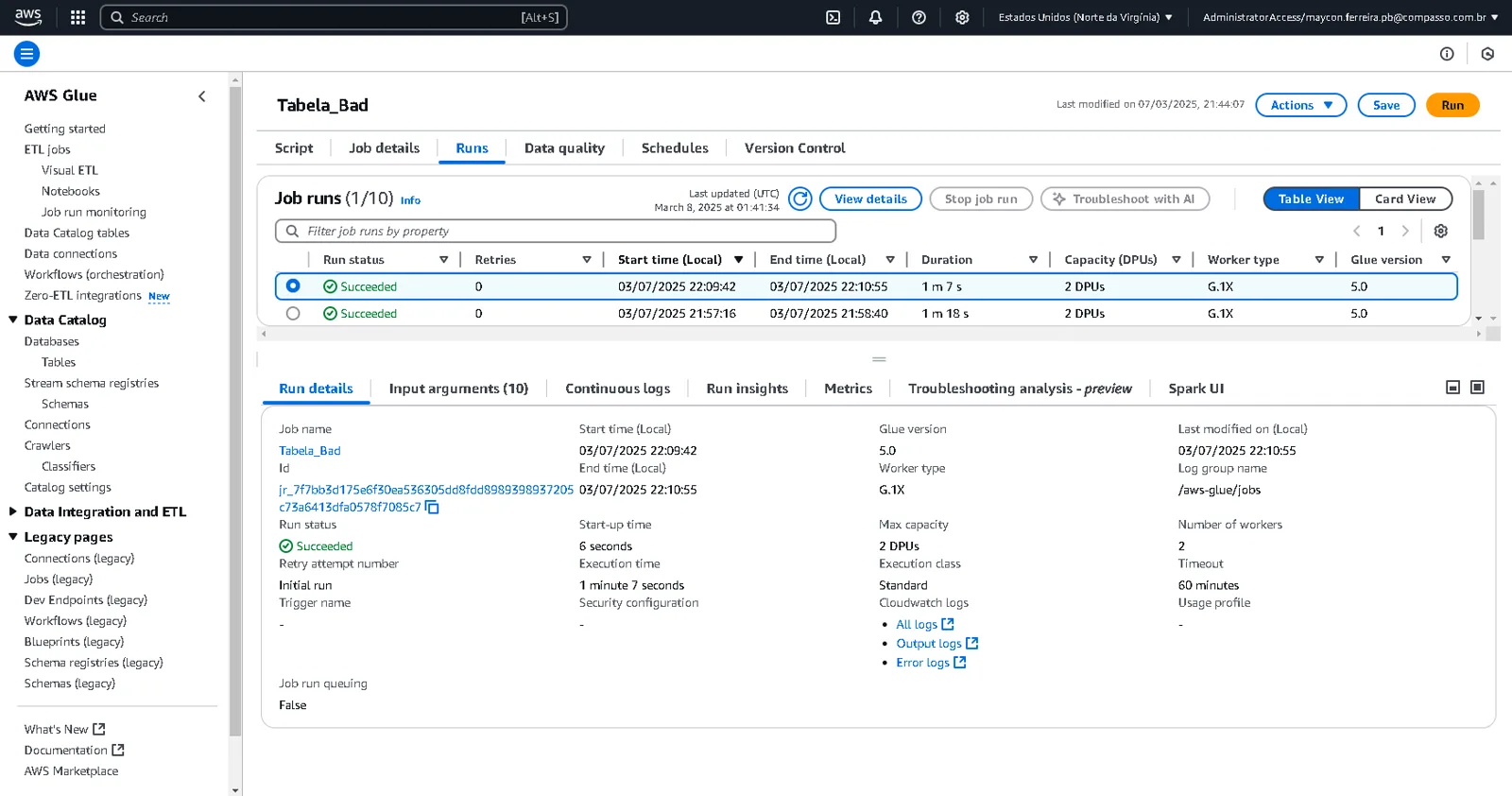Open the Version Control tab

click(x=795, y=148)
